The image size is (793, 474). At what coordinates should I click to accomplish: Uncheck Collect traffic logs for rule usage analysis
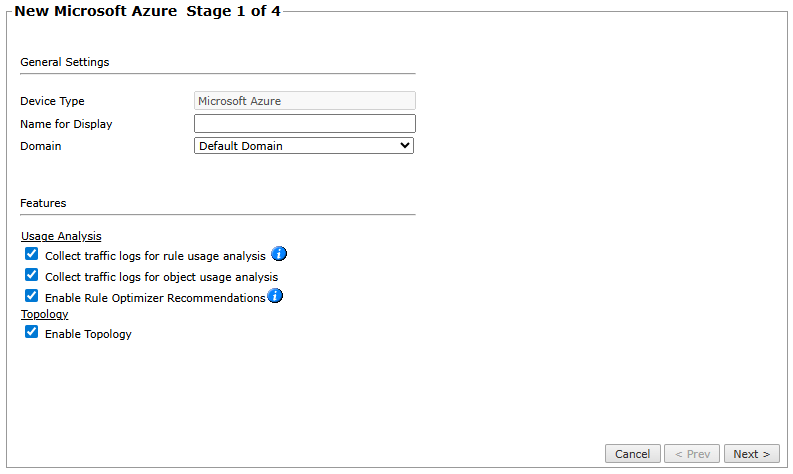pos(32,255)
